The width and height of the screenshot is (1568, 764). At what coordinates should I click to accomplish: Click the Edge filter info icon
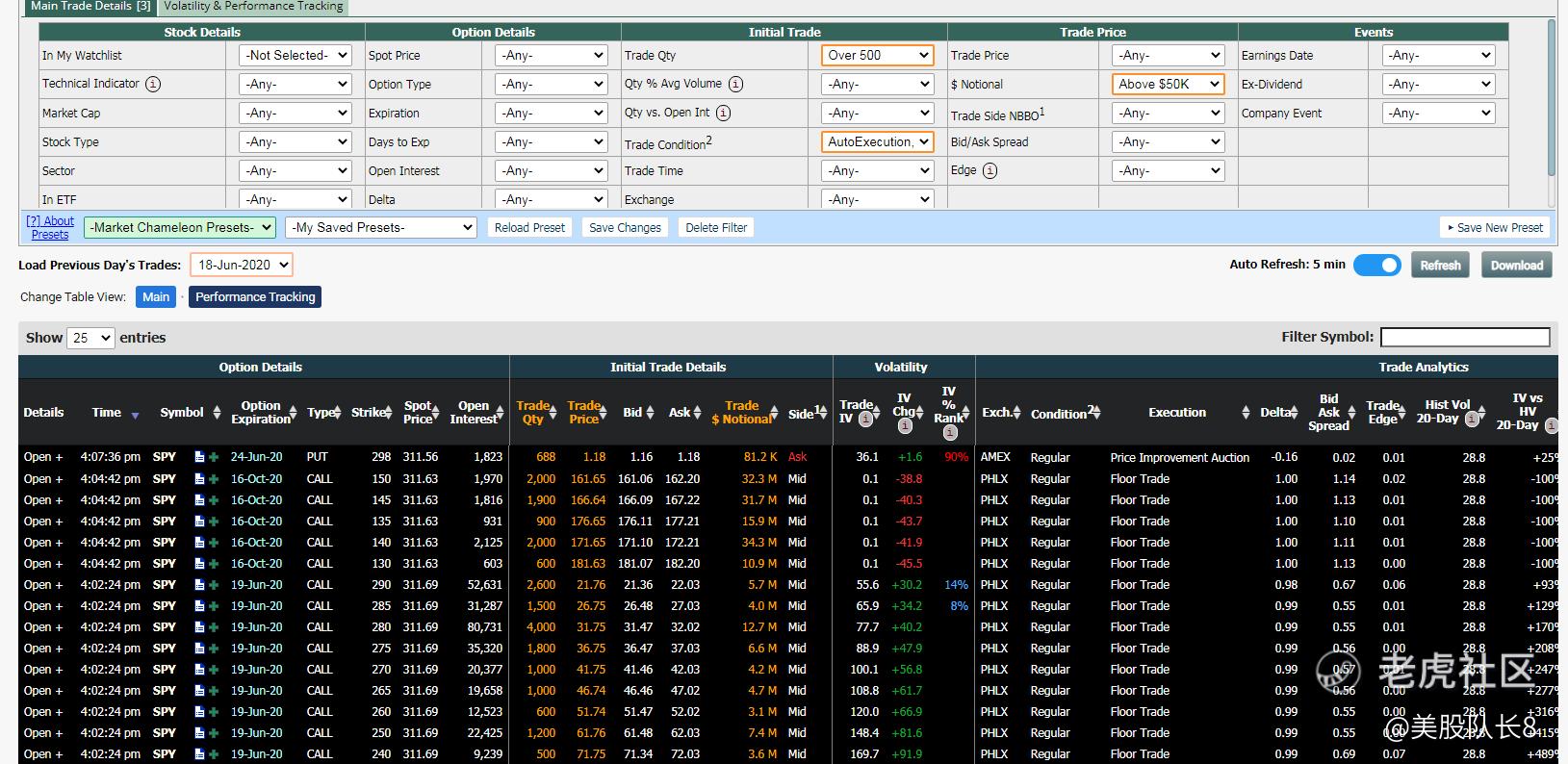coord(990,170)
